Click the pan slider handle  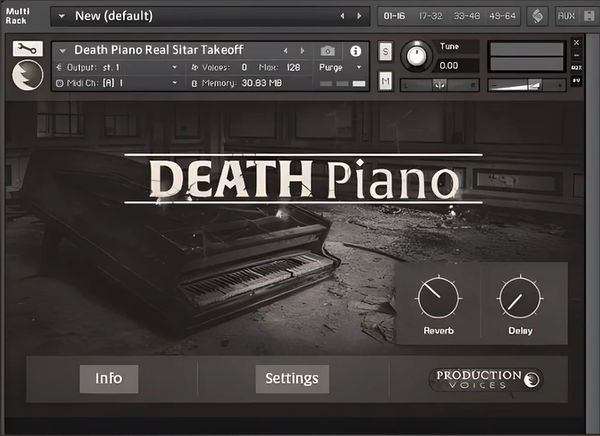pyautogui.click(x=440, y=85)
